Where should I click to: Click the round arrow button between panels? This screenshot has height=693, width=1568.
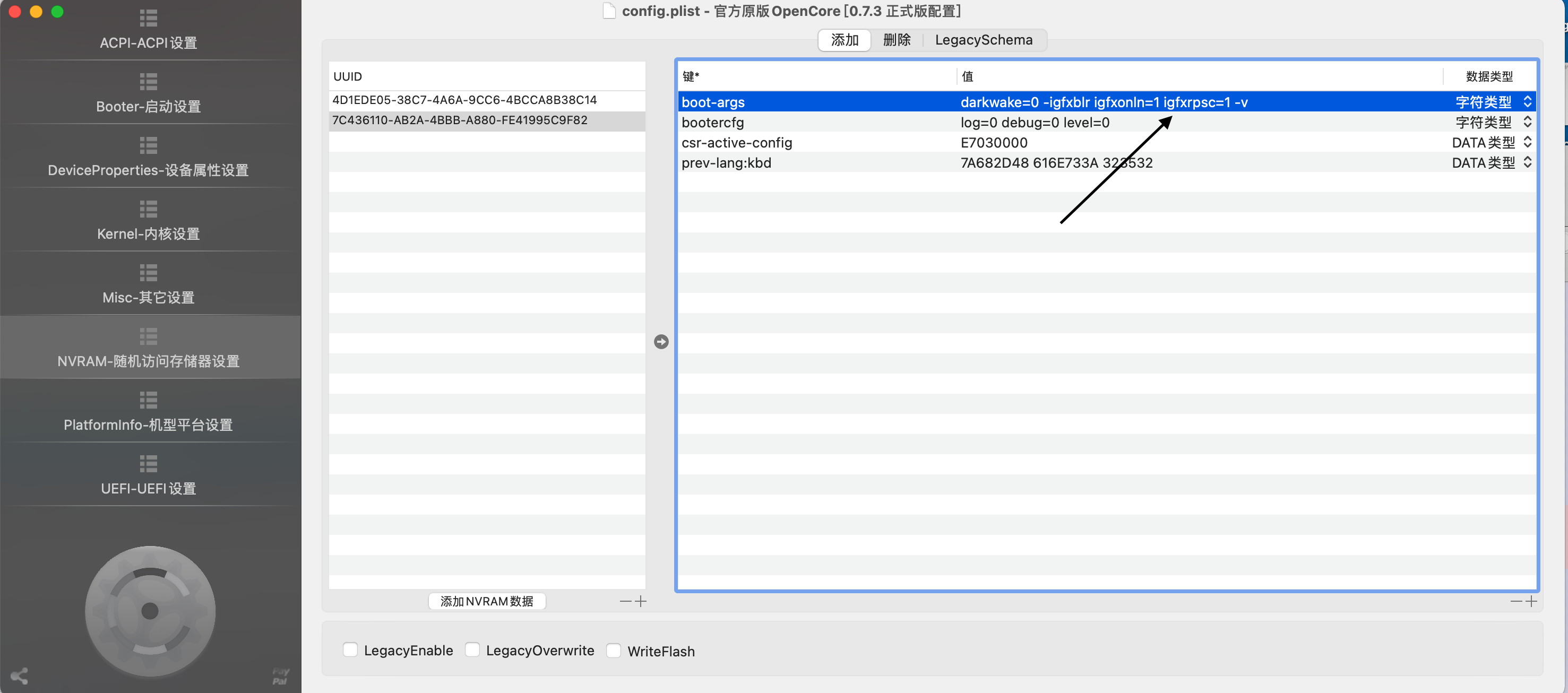click(x=661, y=342)
